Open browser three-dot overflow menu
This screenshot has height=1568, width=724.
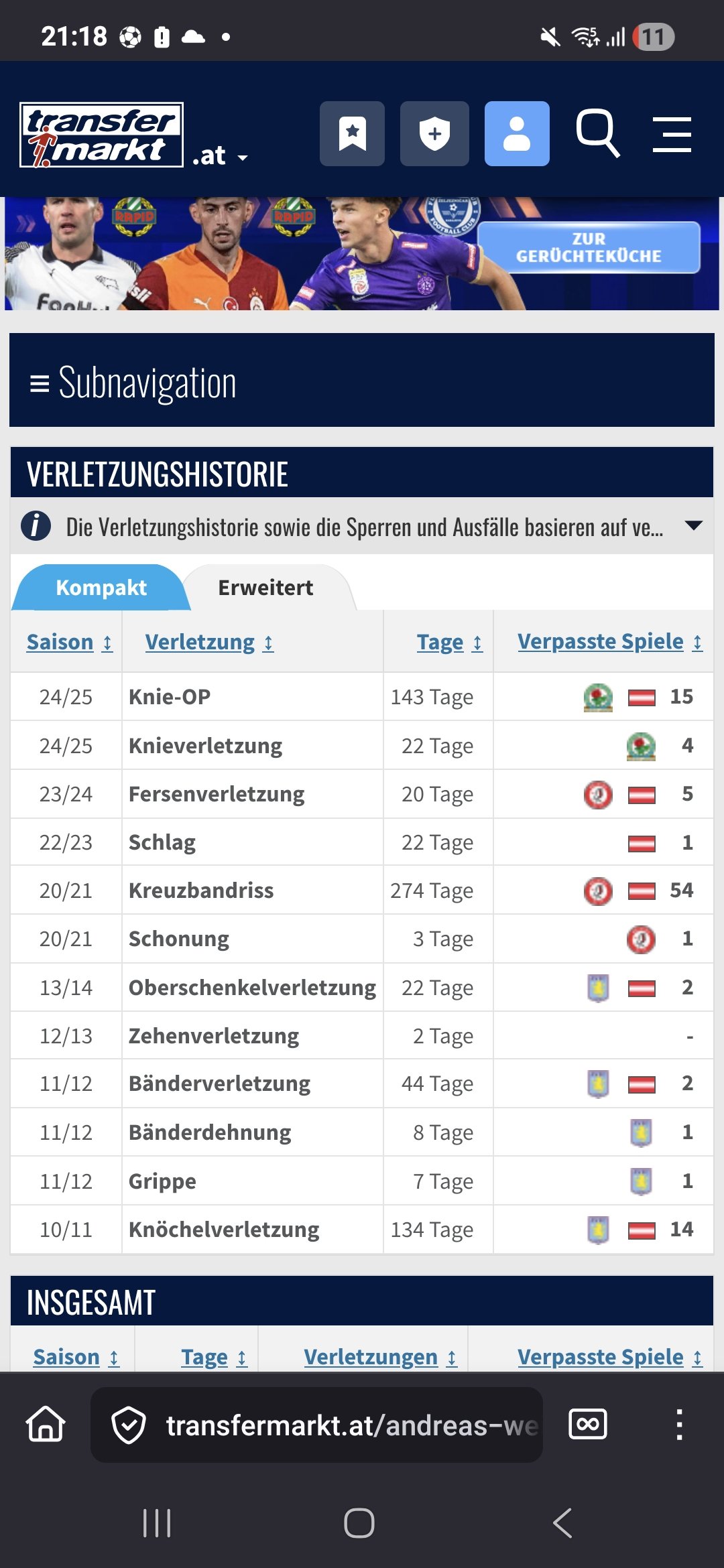coord(679,1424)
